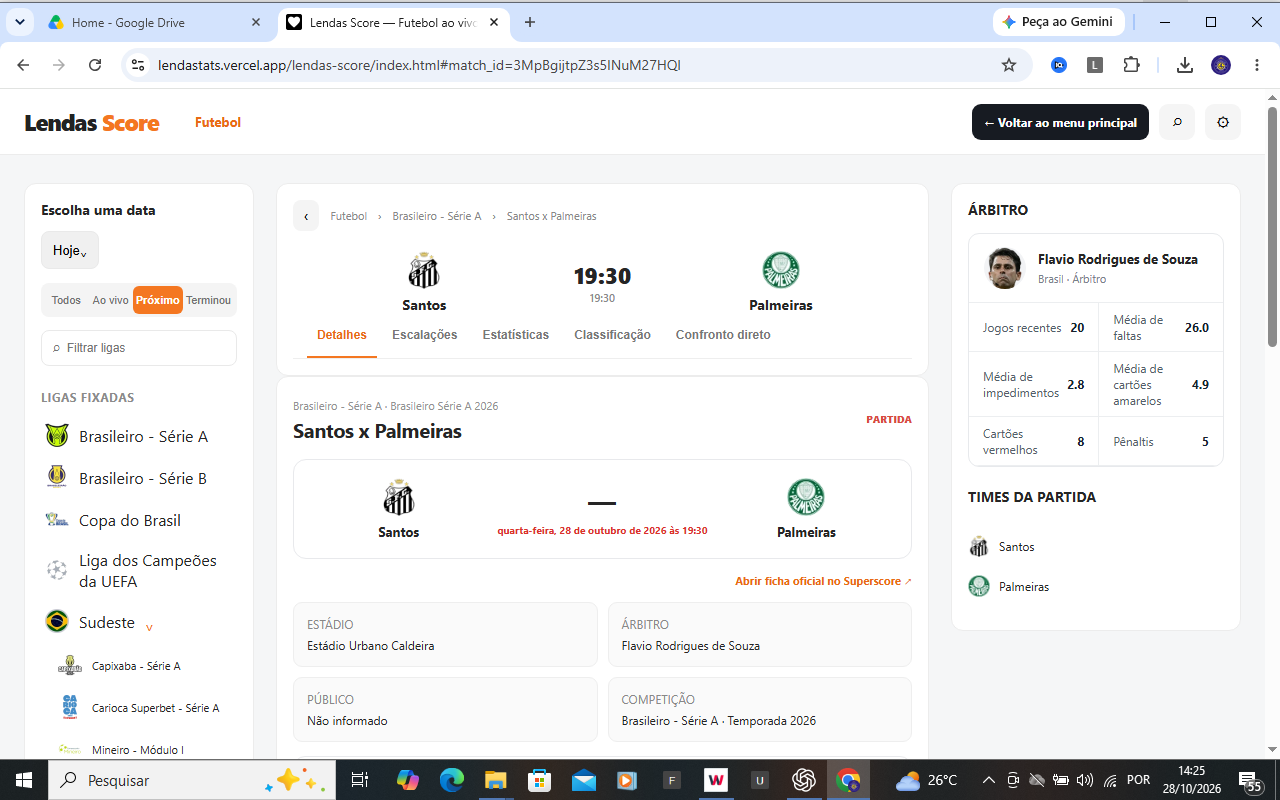This screenshot has height=800, width=1280.
Task: Switch to the Classificação tab
Action: pos(612,335)
